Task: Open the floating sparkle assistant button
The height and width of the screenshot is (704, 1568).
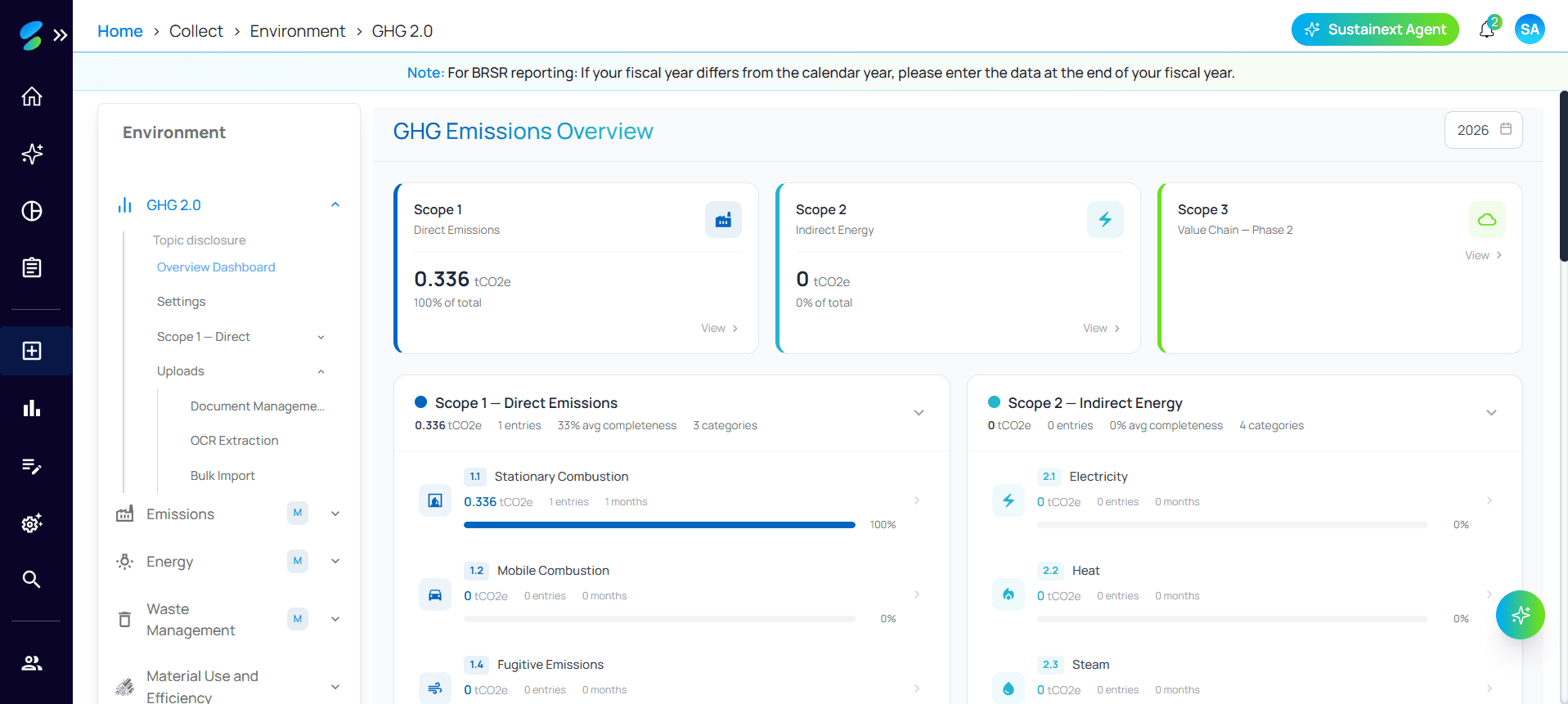Action: tap(1521, 615)
